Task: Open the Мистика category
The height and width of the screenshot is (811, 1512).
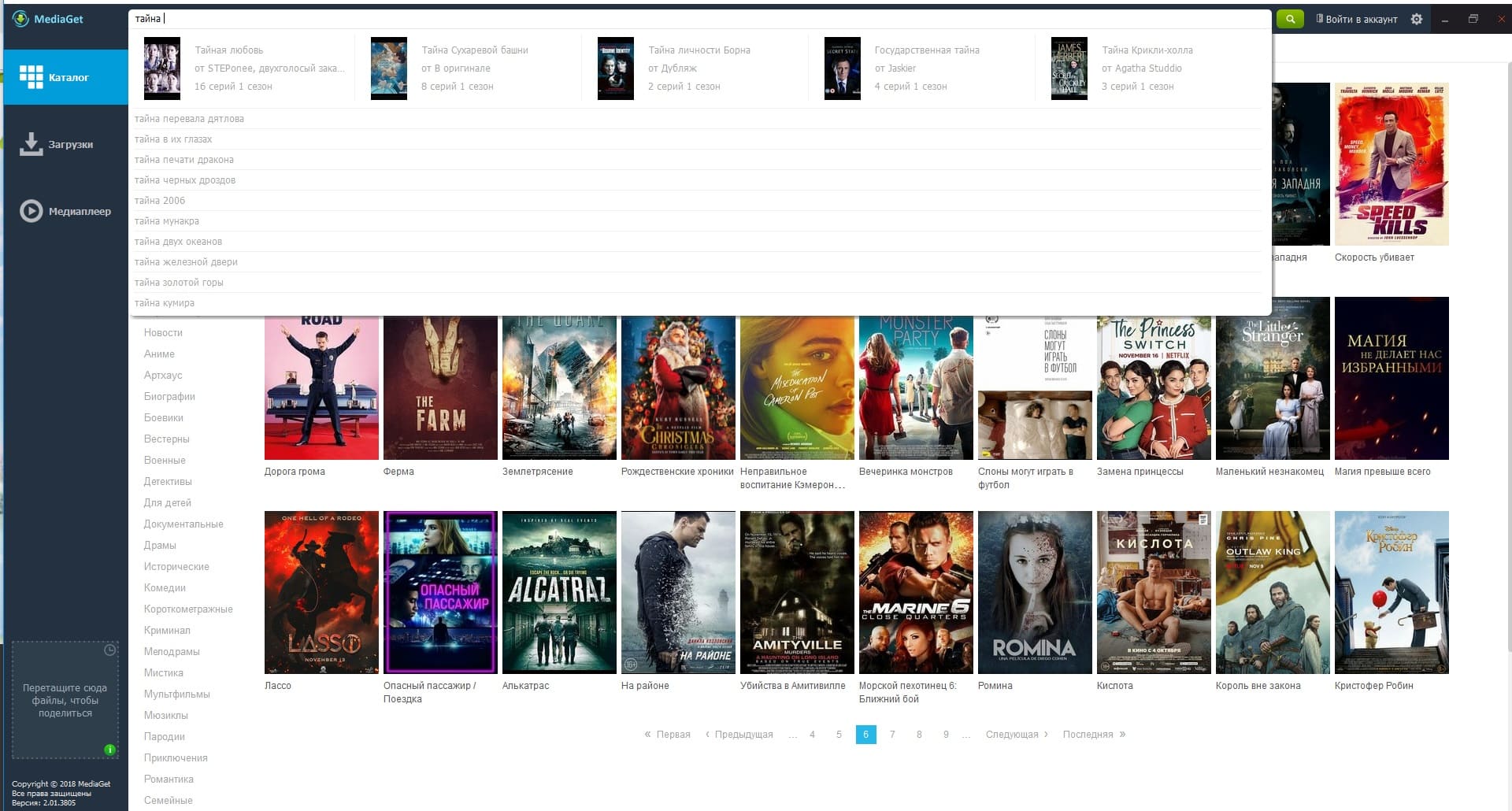Action: click(163, 673)
